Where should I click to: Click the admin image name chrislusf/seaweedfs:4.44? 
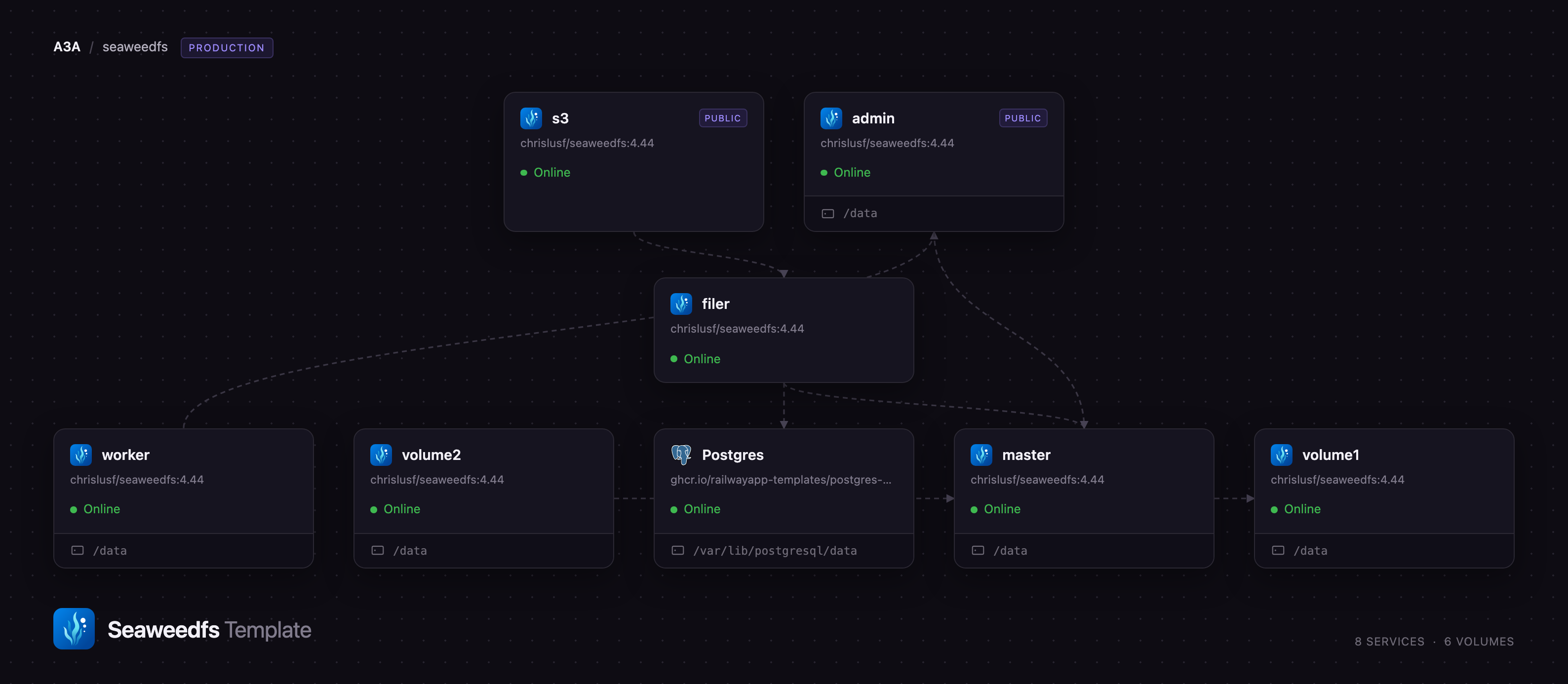[x=887, y=143]
